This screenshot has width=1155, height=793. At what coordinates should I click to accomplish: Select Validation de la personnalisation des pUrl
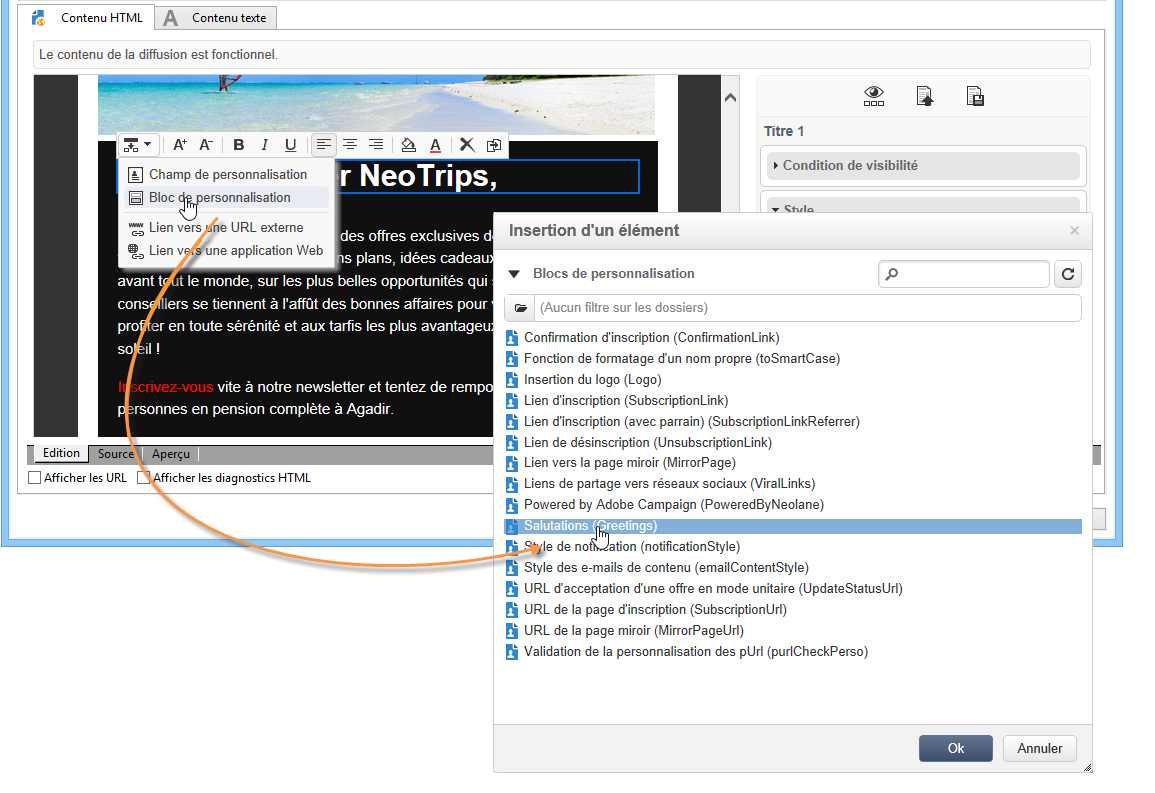(x=695, y=652)
